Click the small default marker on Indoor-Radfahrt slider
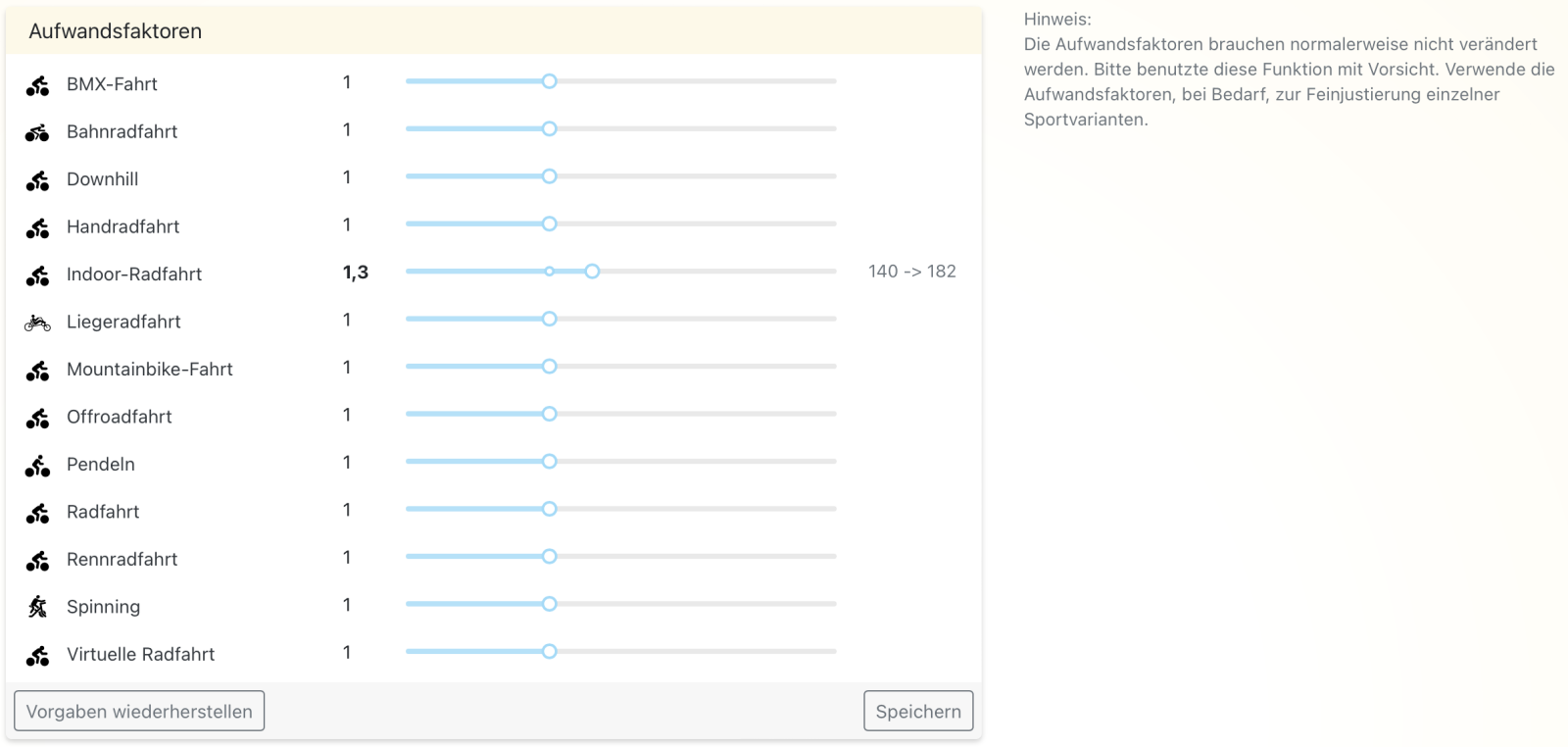Viewport: 1568px width, 747px height. tap(550, 272)
